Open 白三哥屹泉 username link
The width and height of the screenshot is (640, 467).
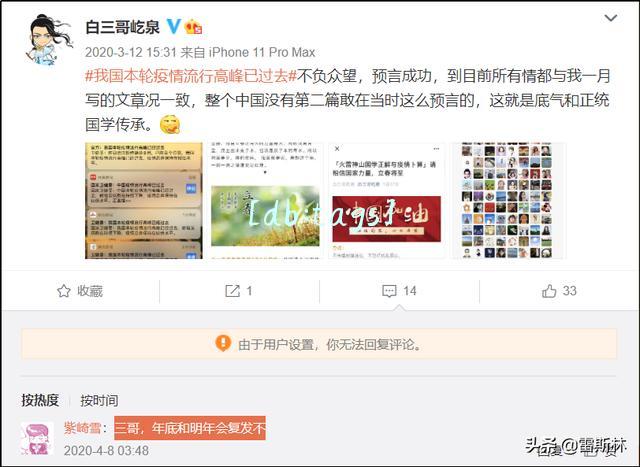point(122,27)
